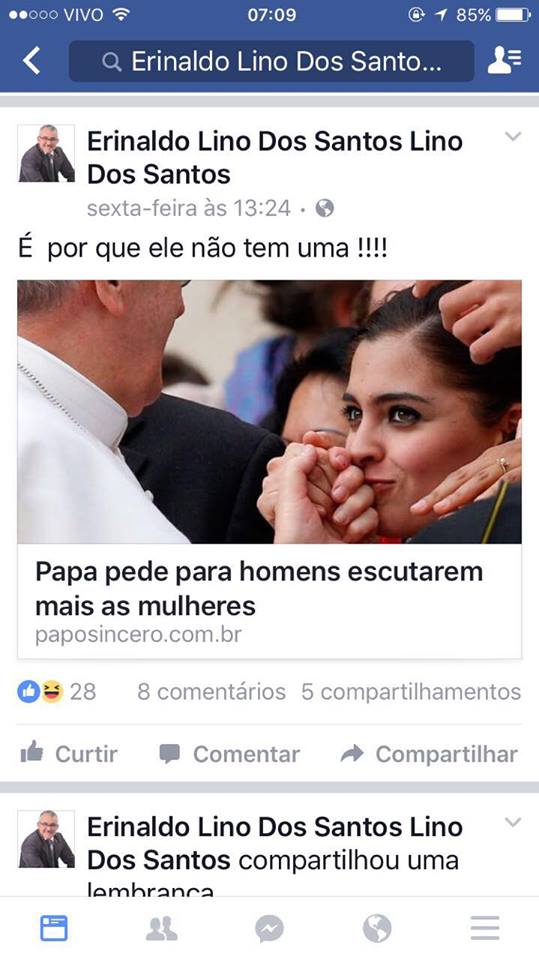The height and width of the screenshot is (960, 539).
Task: Open the reactions count icons
Action: pyautogui.click(x=56, y=691)
